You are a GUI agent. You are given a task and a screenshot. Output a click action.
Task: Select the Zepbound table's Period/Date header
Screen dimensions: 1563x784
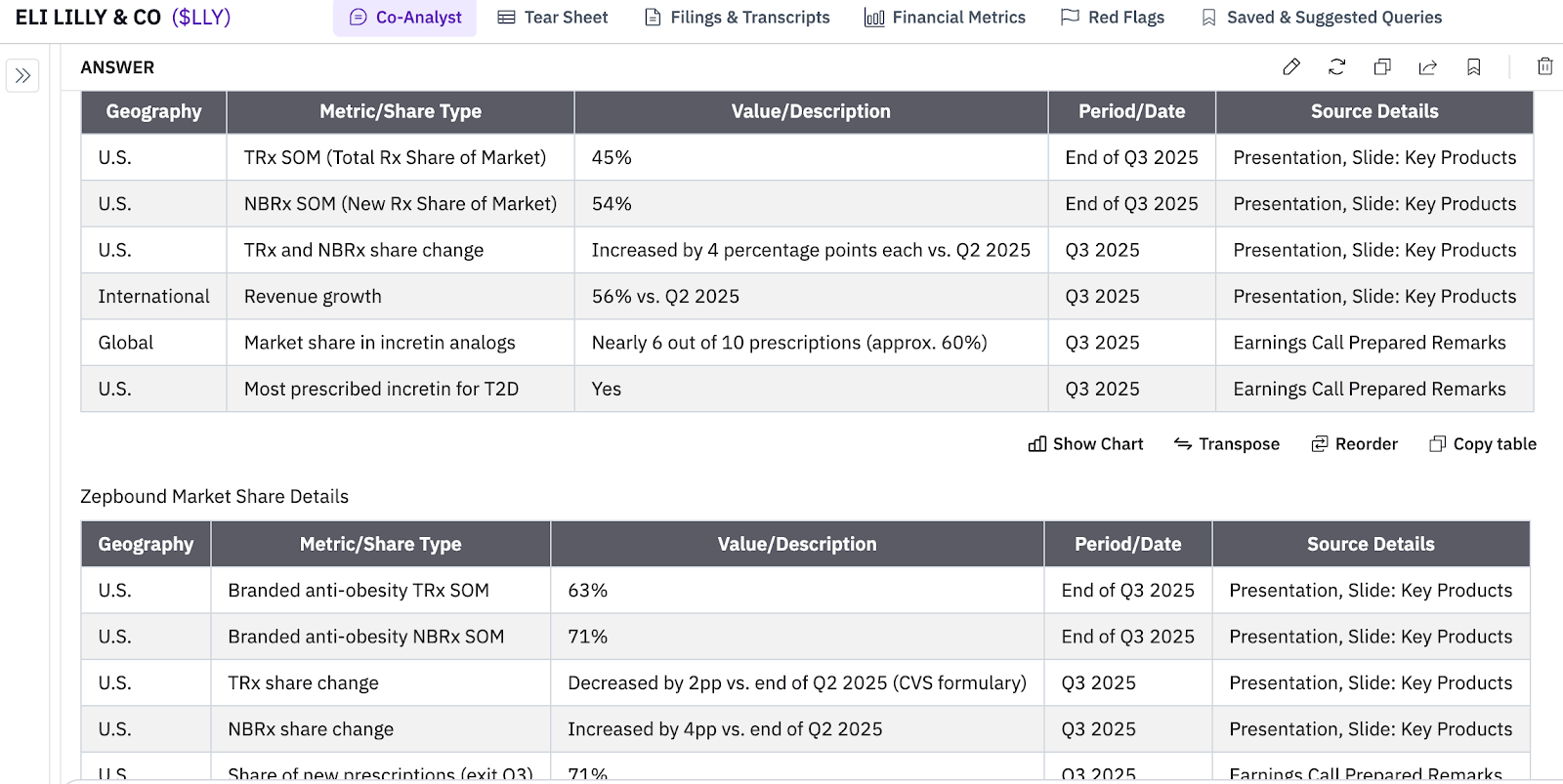(1127, 544)
